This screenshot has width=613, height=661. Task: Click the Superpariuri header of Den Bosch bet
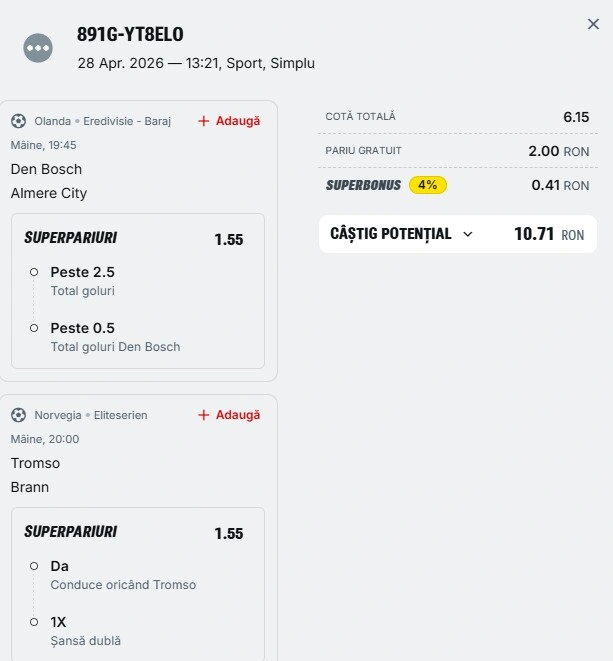[71, 238]
